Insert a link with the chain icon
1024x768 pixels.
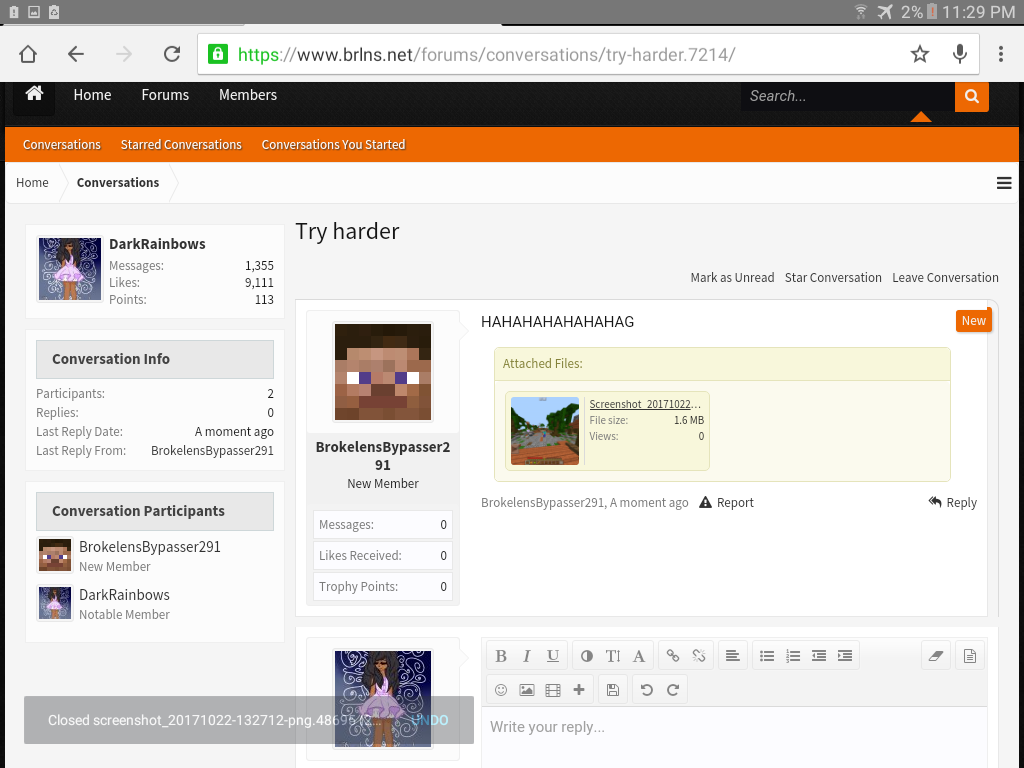[x=673, y=656]
